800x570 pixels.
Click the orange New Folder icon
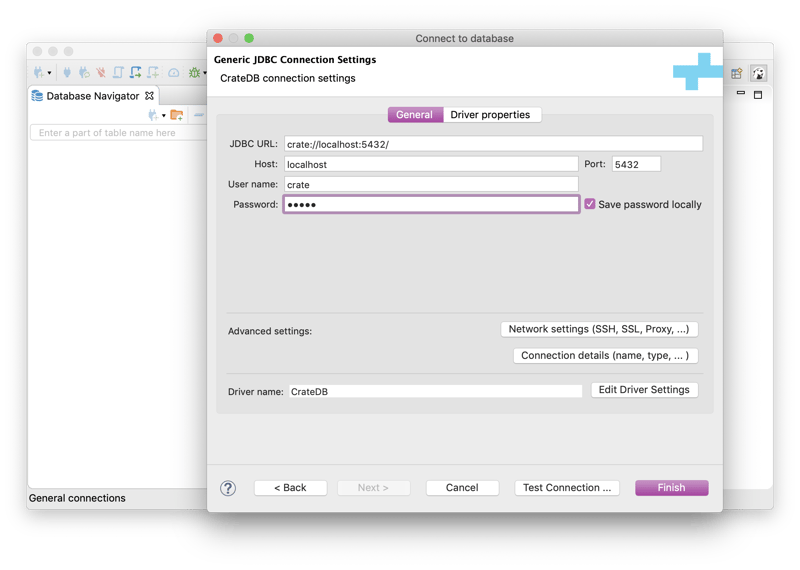177,115
